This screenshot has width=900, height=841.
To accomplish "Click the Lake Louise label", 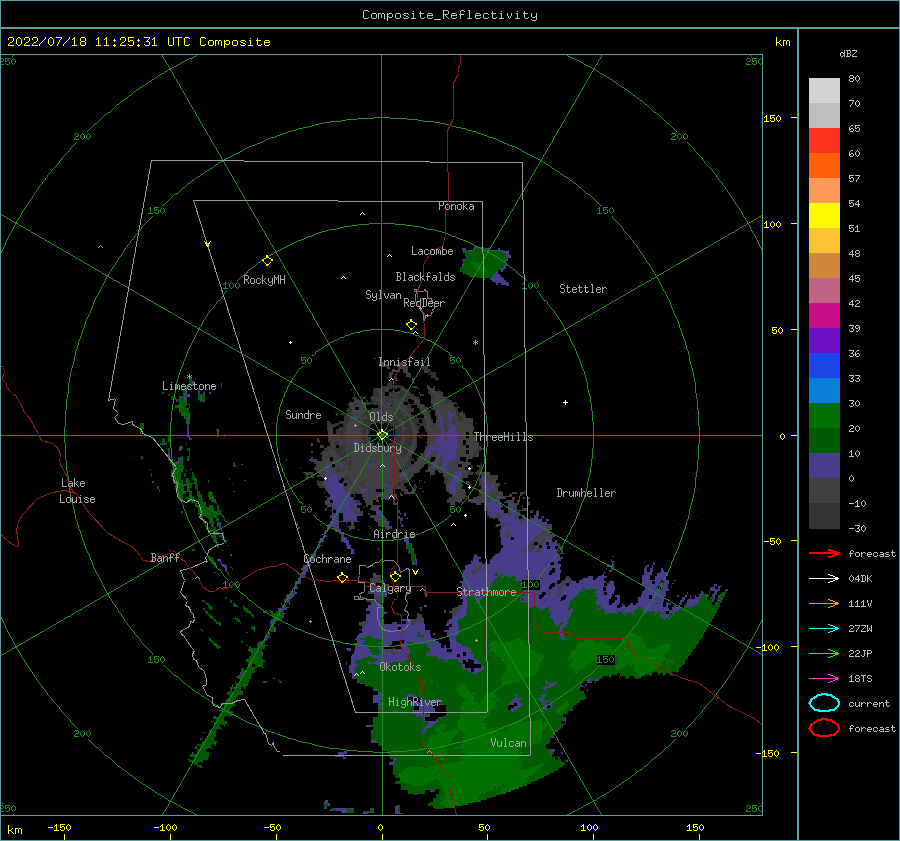I will click(77, 491).
